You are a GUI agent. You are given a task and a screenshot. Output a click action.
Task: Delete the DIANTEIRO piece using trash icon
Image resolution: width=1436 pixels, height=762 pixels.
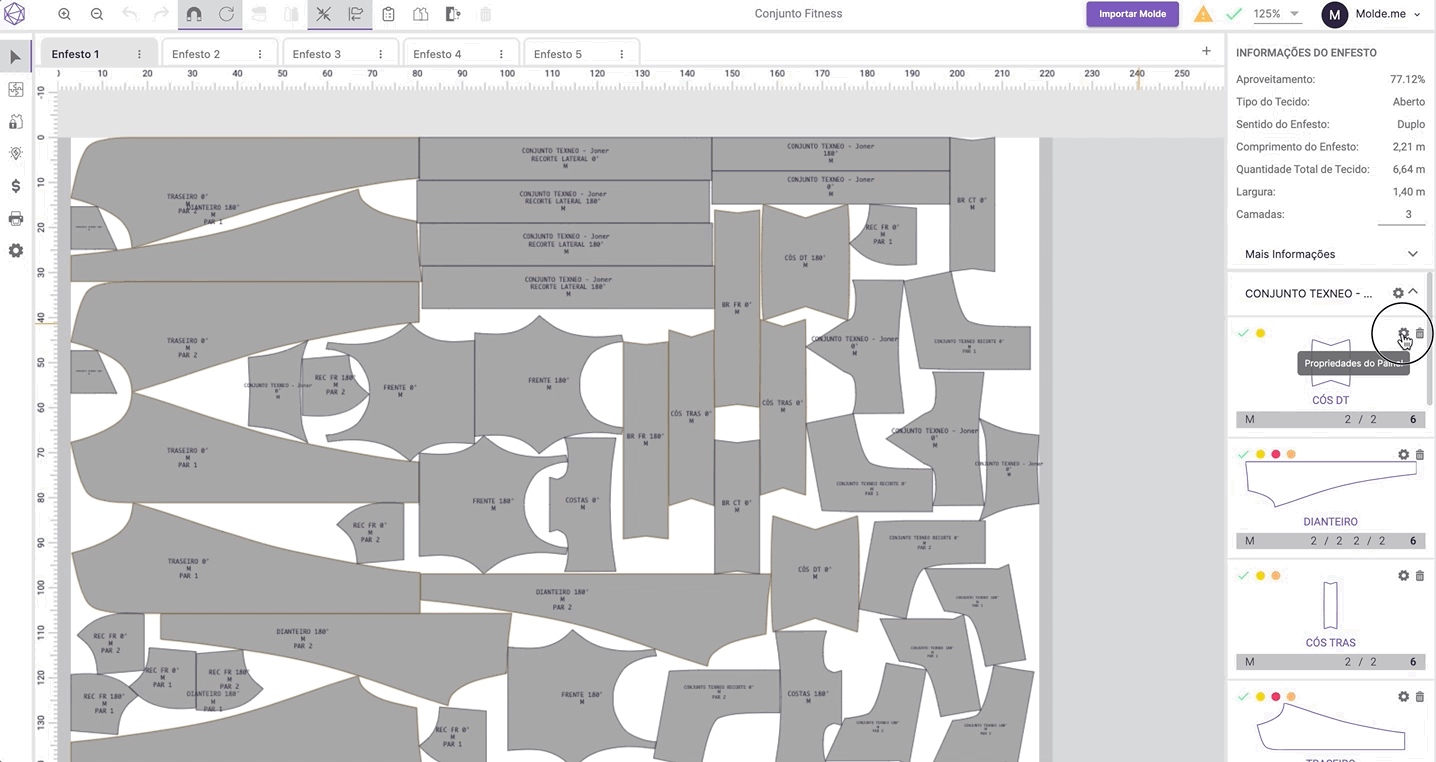point(1420,454)
